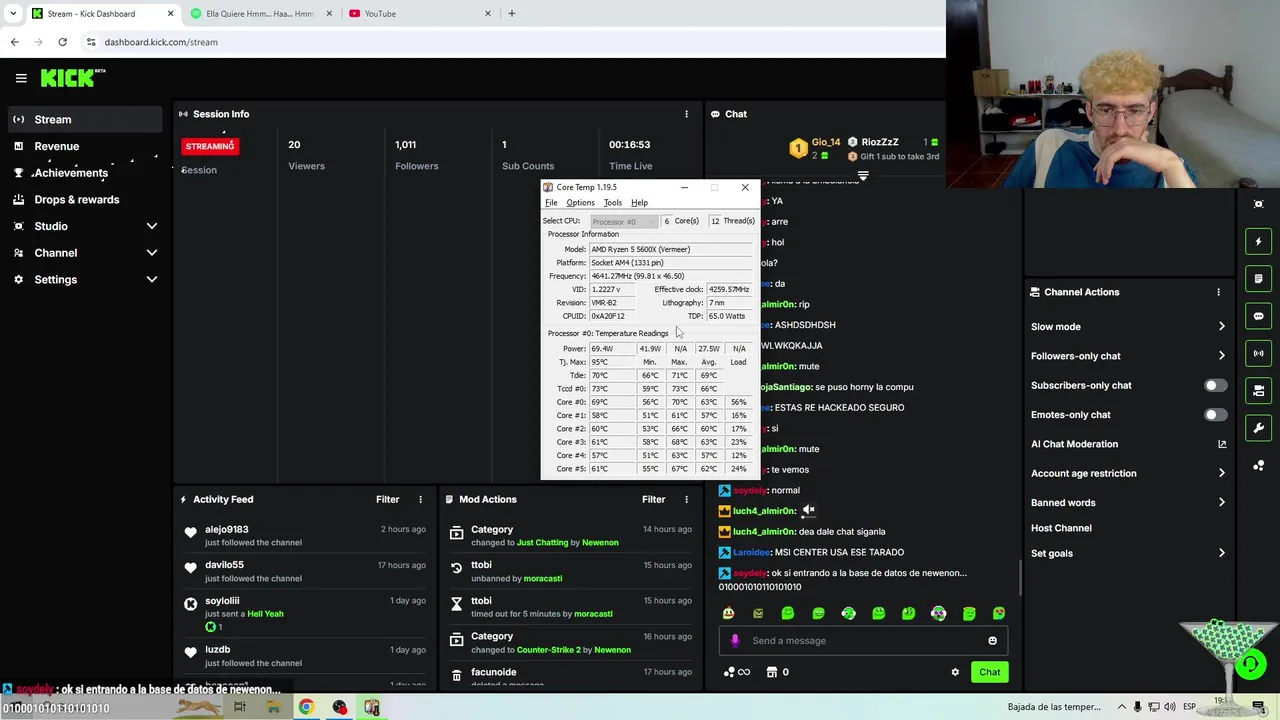Switch to YouTube browser tab
Viewport: 1280px width, 720px height.
(x=418, y=14)
